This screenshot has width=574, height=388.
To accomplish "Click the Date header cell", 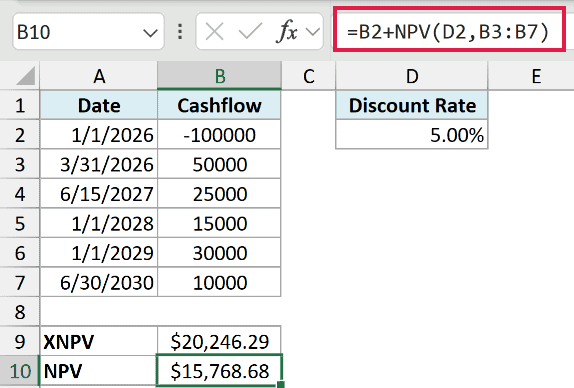I will click(x=99, y=105).
